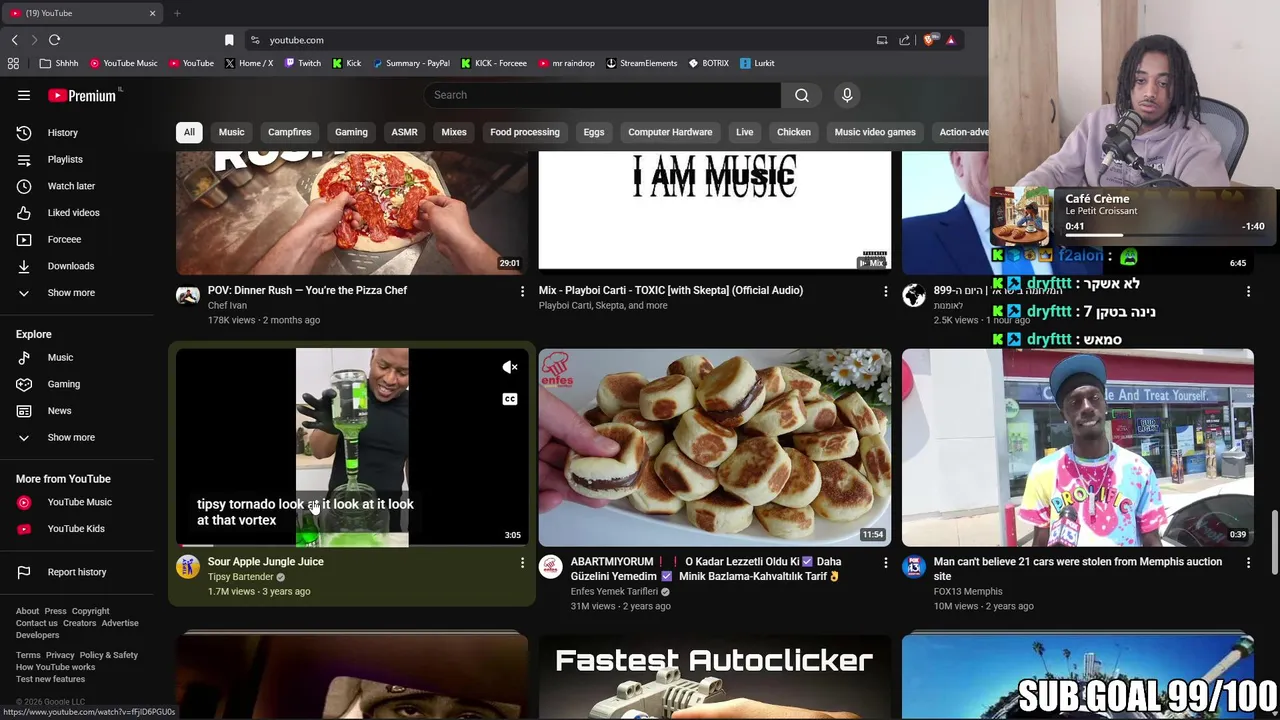The height and width of the screenshot is (720, 1280).
Task: Click the bookmark icon beside address bar
Action: [229, 40]
